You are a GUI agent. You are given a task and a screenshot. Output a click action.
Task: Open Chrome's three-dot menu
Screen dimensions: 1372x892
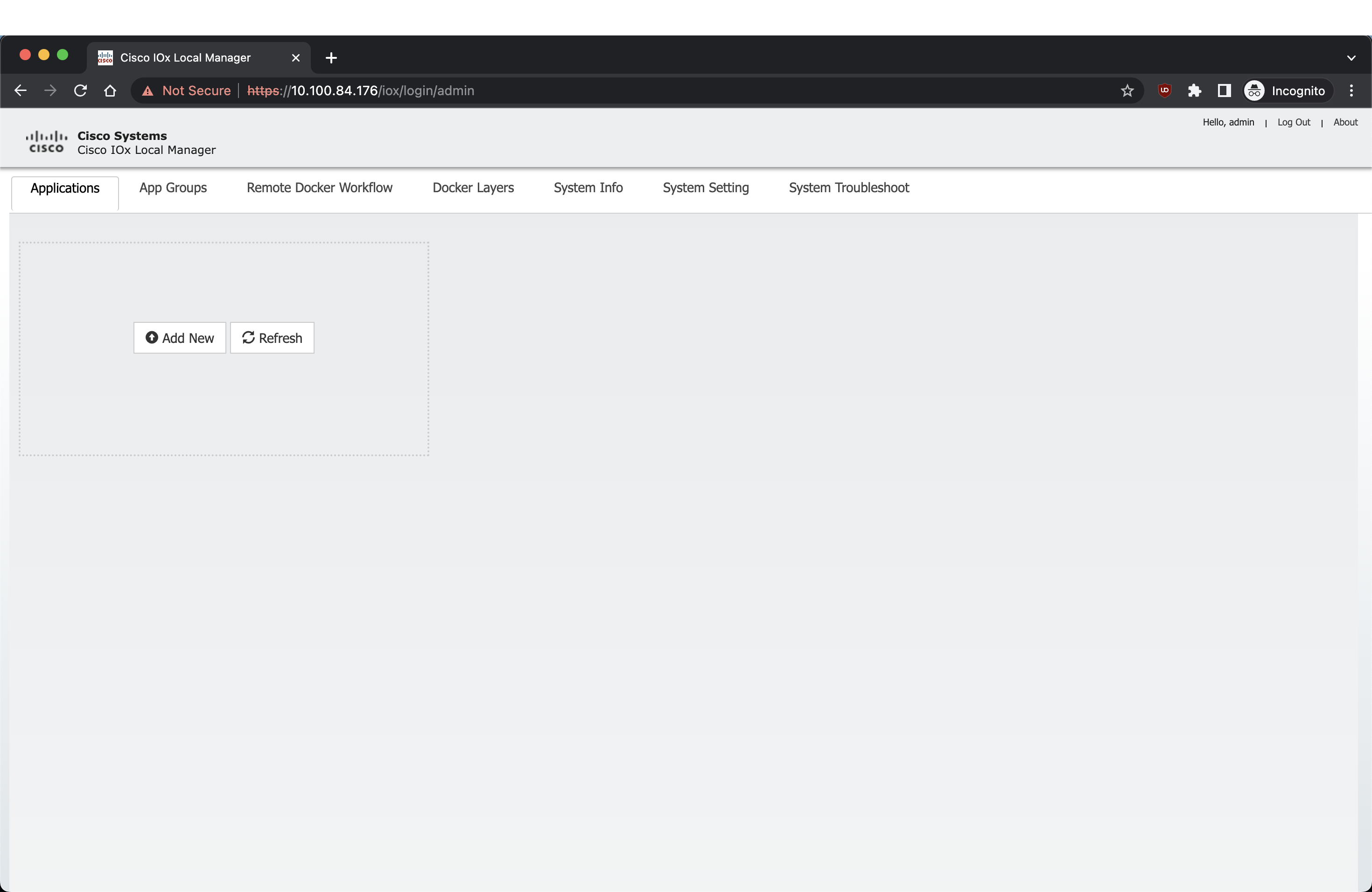pos(1351,91)
